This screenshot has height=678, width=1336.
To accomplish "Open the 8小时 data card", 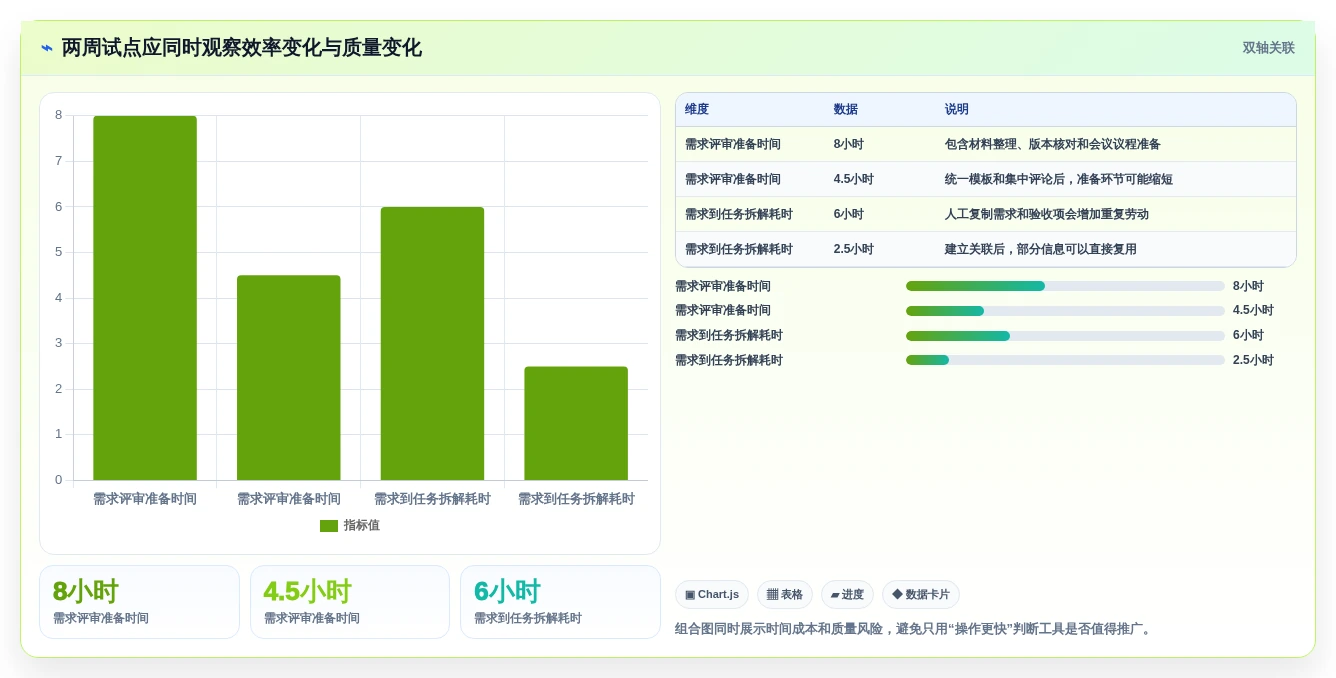I will click(139, 602).
